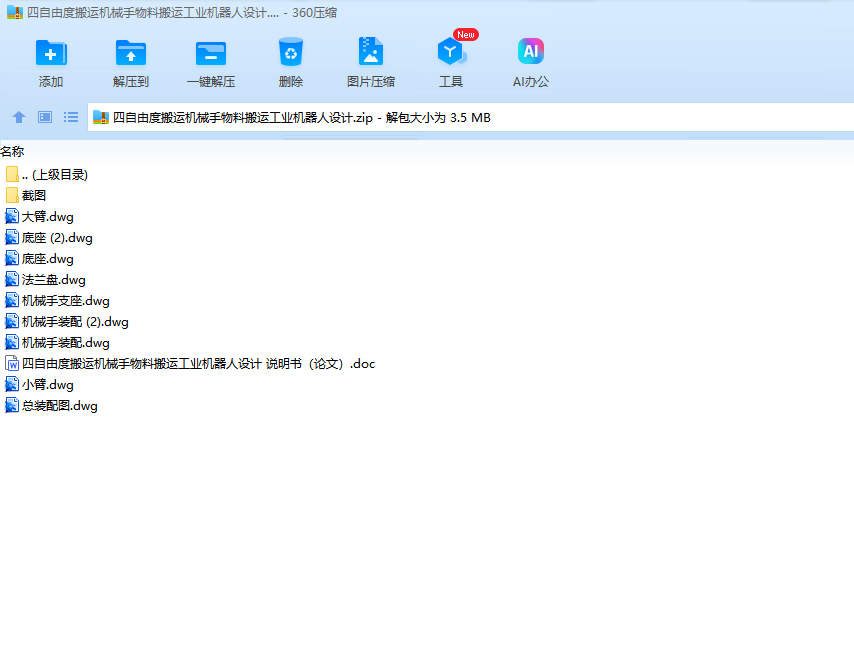Select the file 机械手装配.dwg
Image resolution: width=854 pixels, height=661 pixels.
point(65,342)
